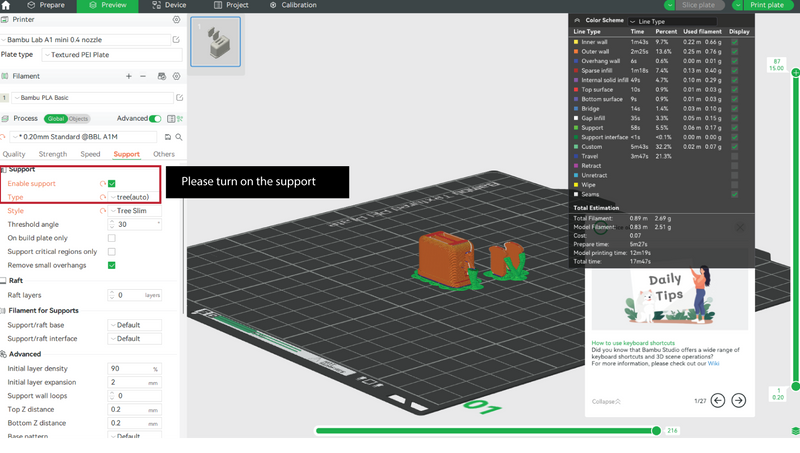This screenshot has width=800, height=453.
Task: Open Strength settings tab
Action: [x=53, y=154]
